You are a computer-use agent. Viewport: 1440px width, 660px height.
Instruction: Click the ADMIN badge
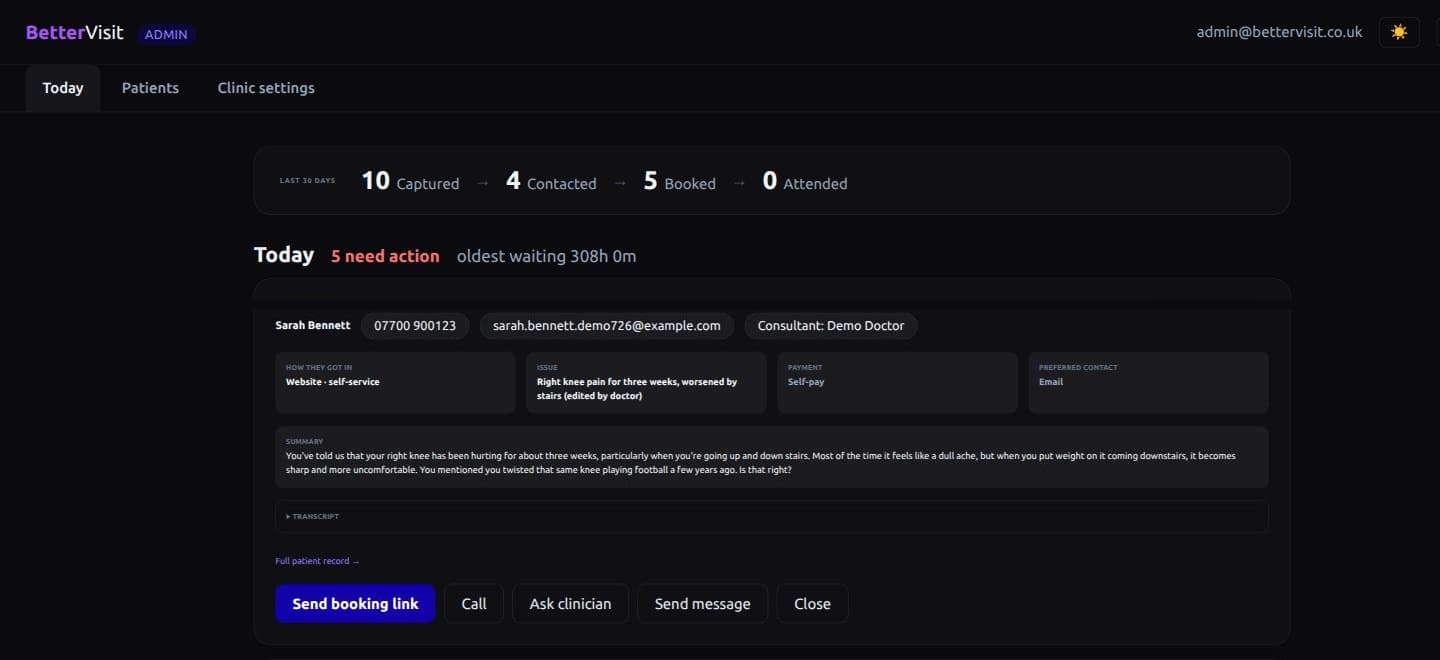pos(166,34)
